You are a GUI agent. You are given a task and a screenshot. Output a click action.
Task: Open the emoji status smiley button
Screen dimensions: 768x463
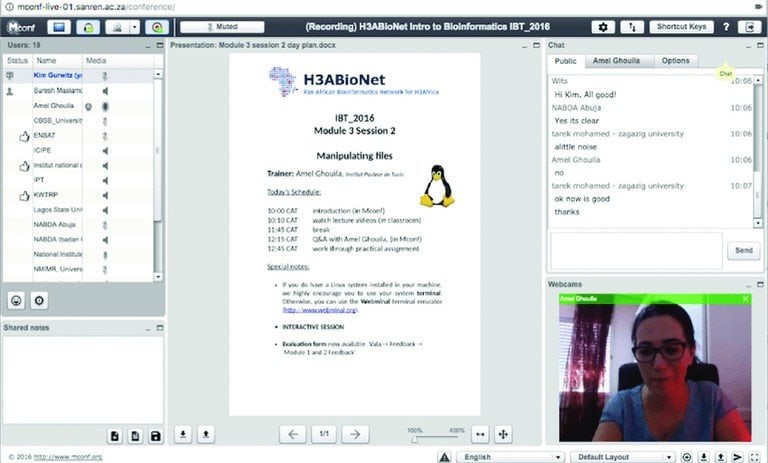coord(16,300)
